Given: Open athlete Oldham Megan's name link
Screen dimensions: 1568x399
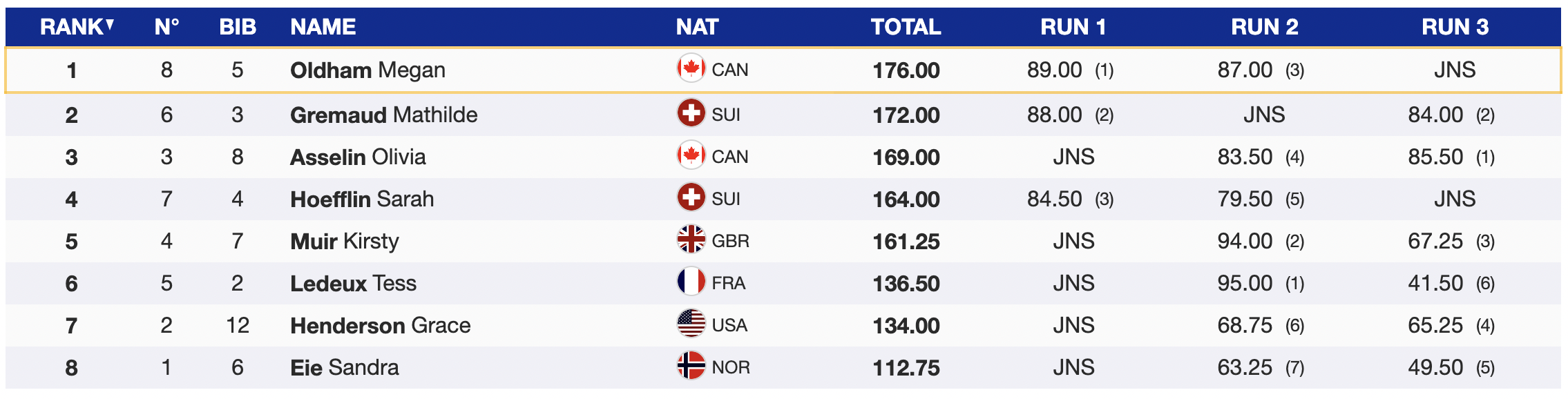Looking at the screenshot, I should click(x=367, y=70).
